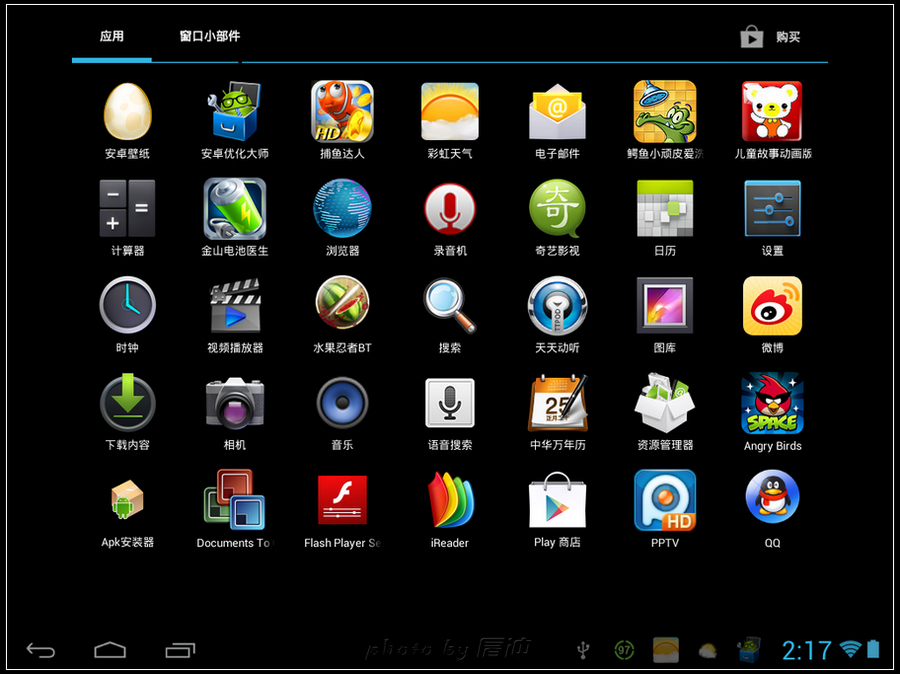
Task: Open 儿童故事动画版 bear app
Action: click(772, 111)
